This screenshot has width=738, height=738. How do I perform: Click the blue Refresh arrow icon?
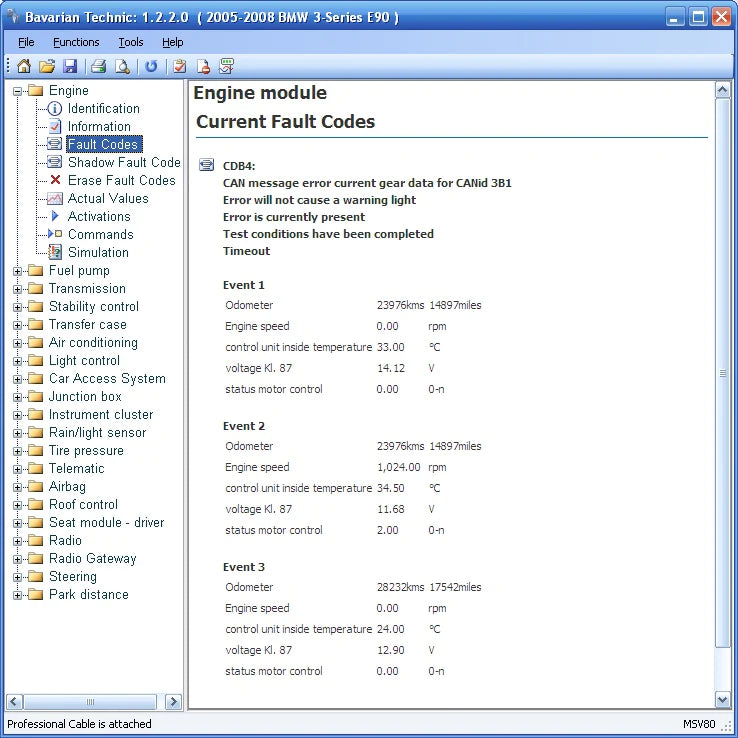click(151, 67)
